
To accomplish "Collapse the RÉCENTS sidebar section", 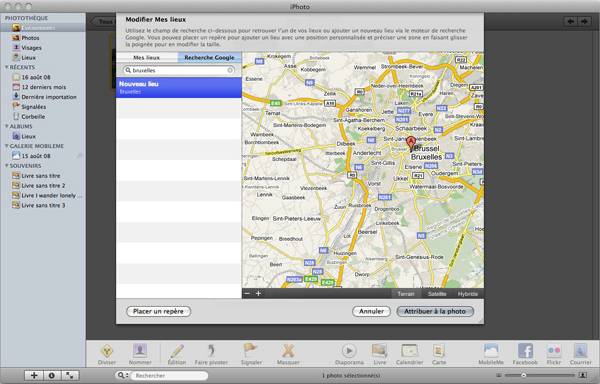I will click(7, 67).
